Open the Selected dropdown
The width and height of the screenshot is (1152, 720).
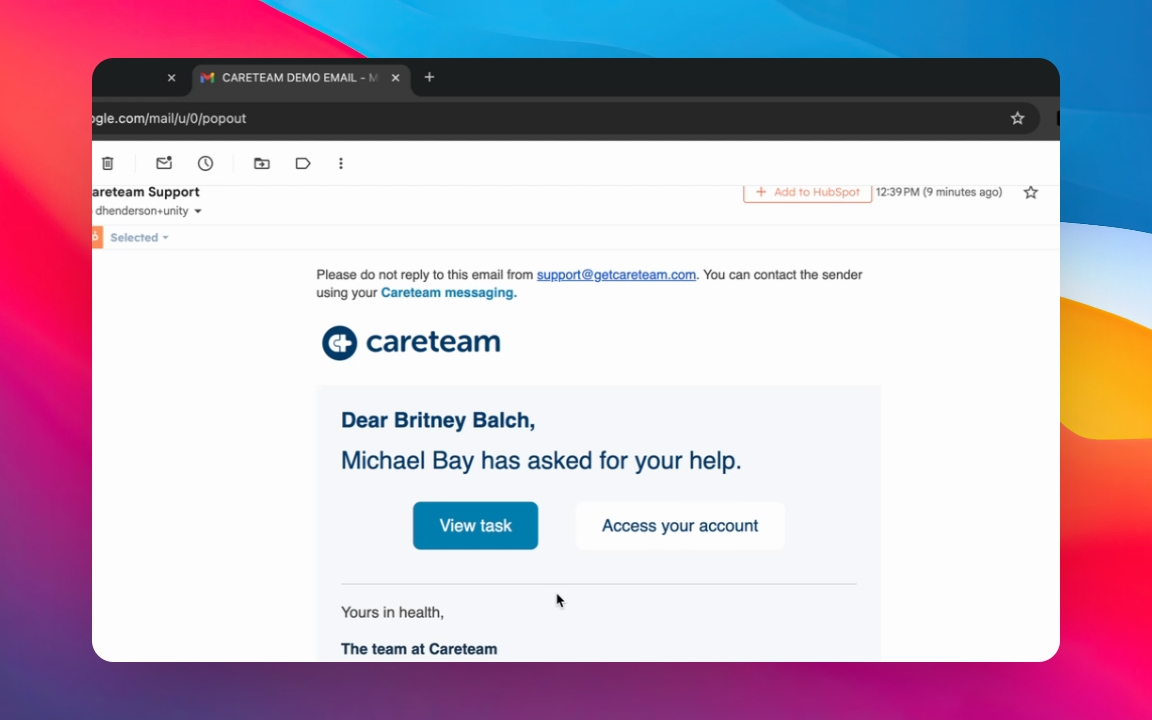(x=139, y=237)
